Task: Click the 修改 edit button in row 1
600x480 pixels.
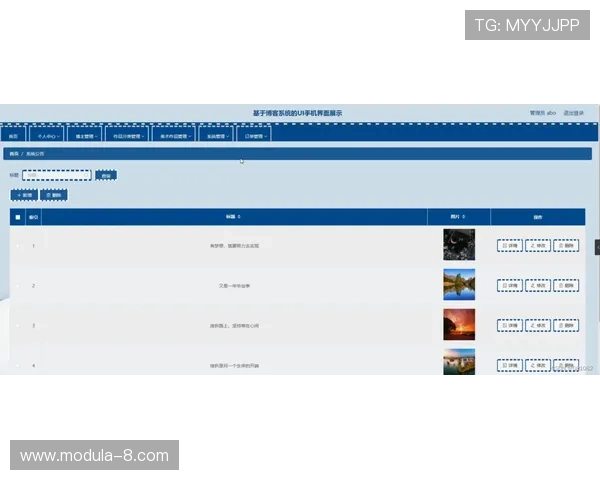Action: pos(538,245)
